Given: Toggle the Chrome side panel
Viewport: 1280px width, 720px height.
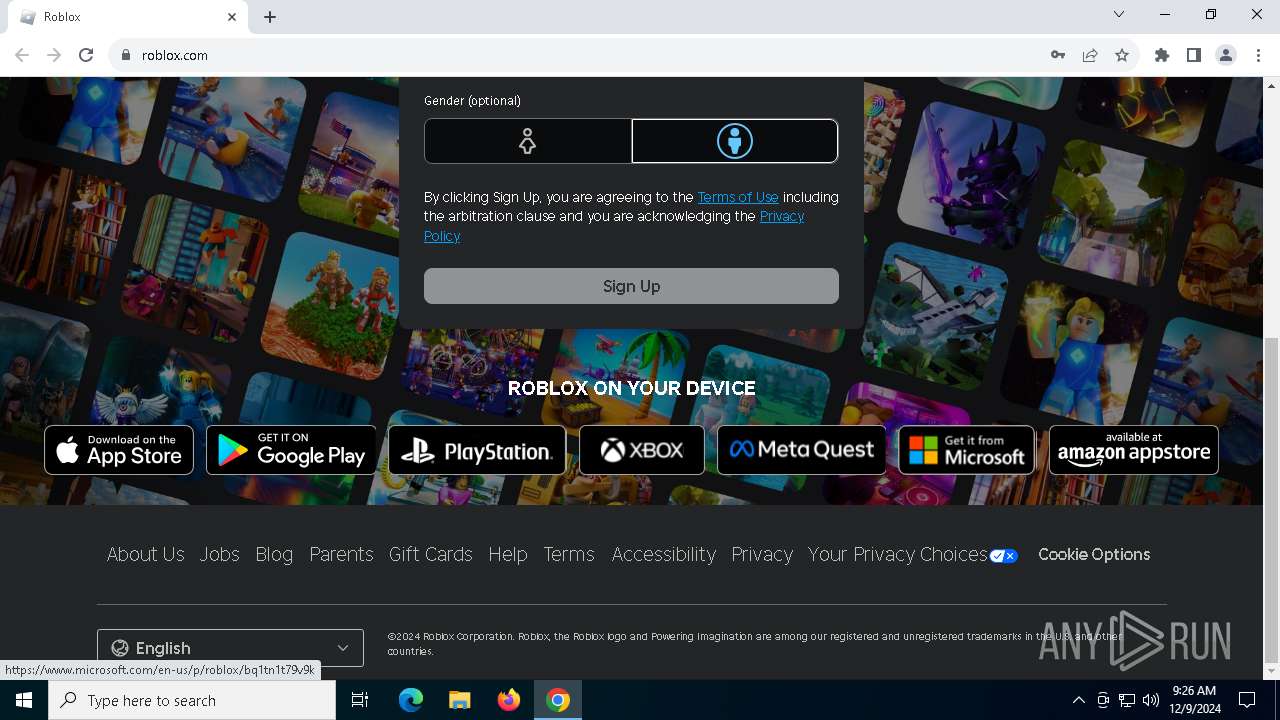Looking at the screenshot, I should coord(1194,55).
